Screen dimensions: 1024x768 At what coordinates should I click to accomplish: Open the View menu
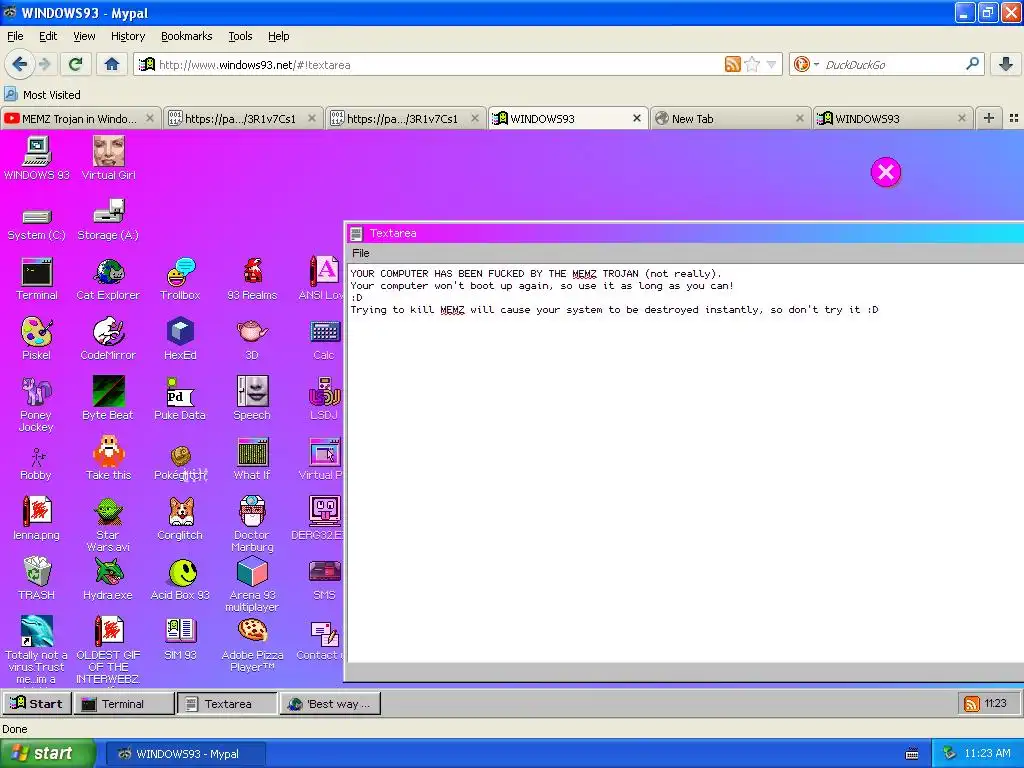pyautogui.click(x=84, y=36)
